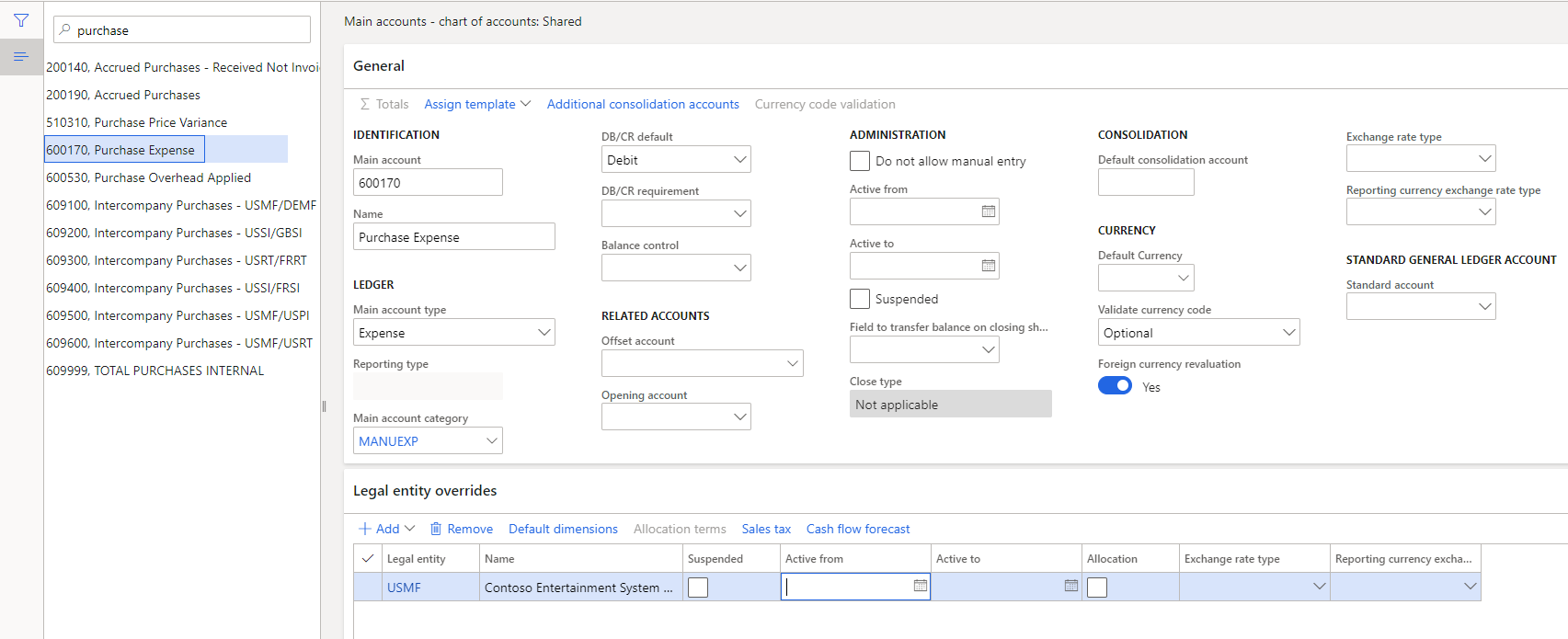Select 600530, Purchase Overhead Applied
Viewport: 1568px width, 639px height.
pos(148,177)
